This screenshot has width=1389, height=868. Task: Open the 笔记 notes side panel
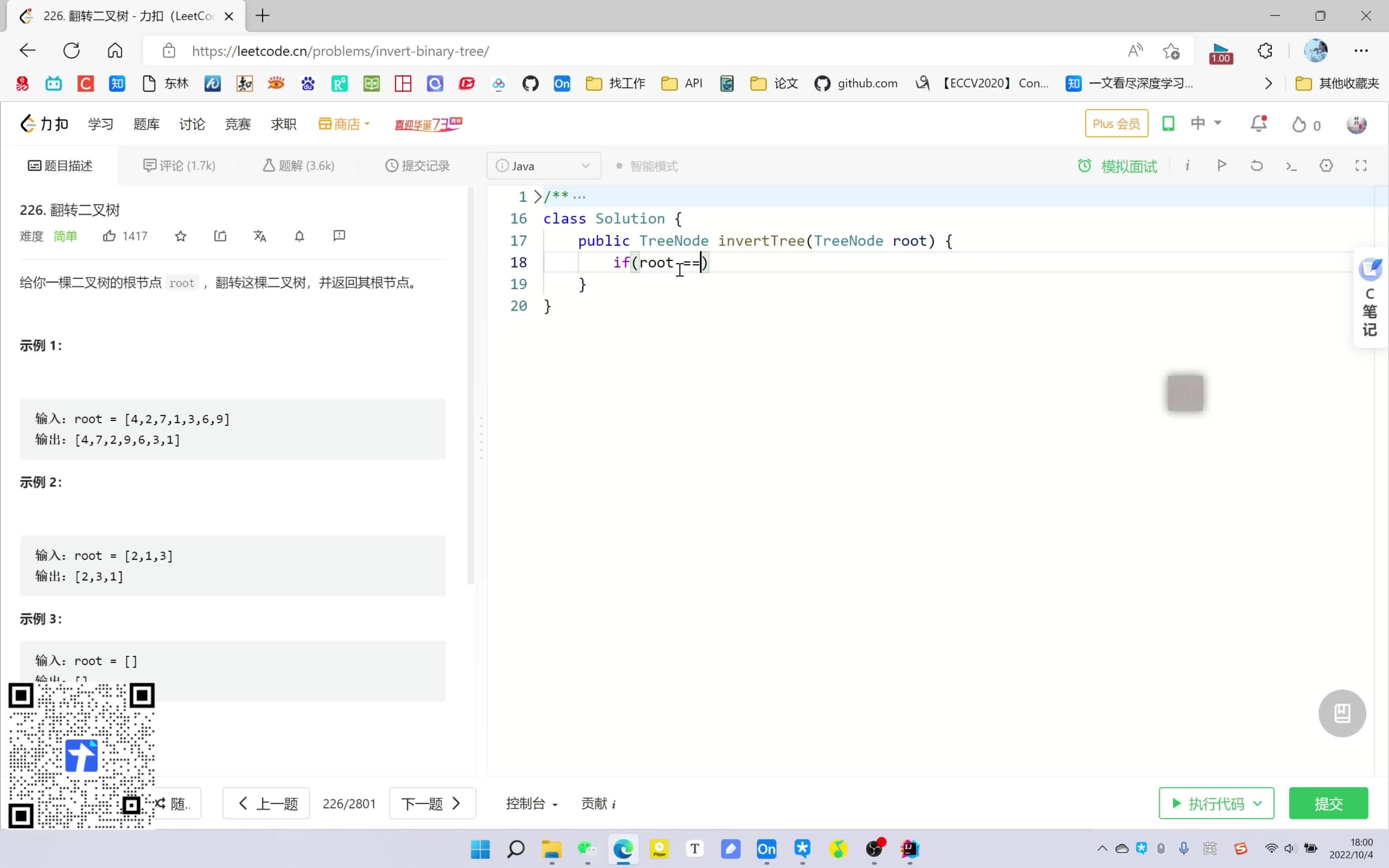tap(1371, 299)
